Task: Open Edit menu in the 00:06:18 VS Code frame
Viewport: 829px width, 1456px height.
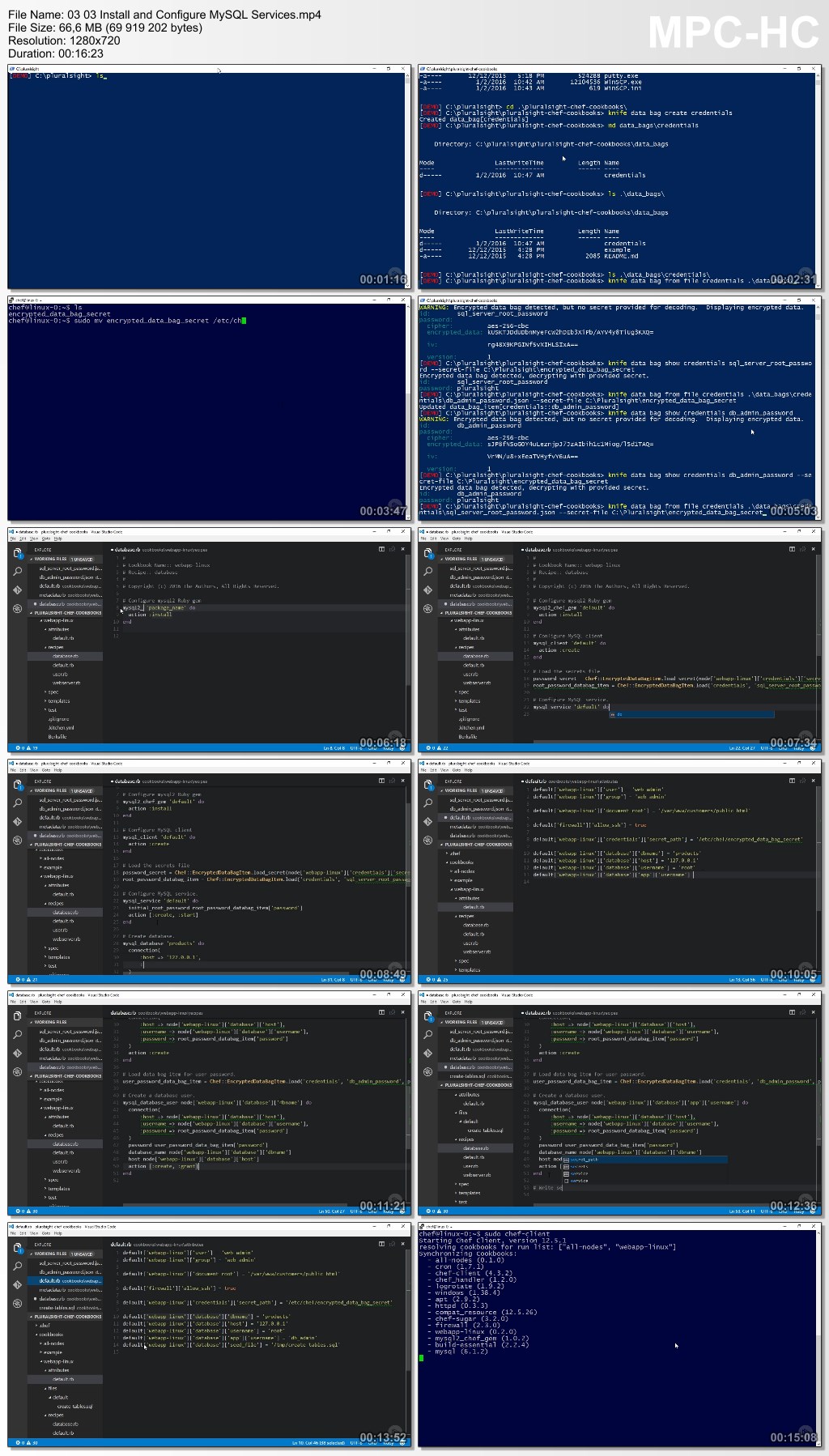Action: [23, 539]
